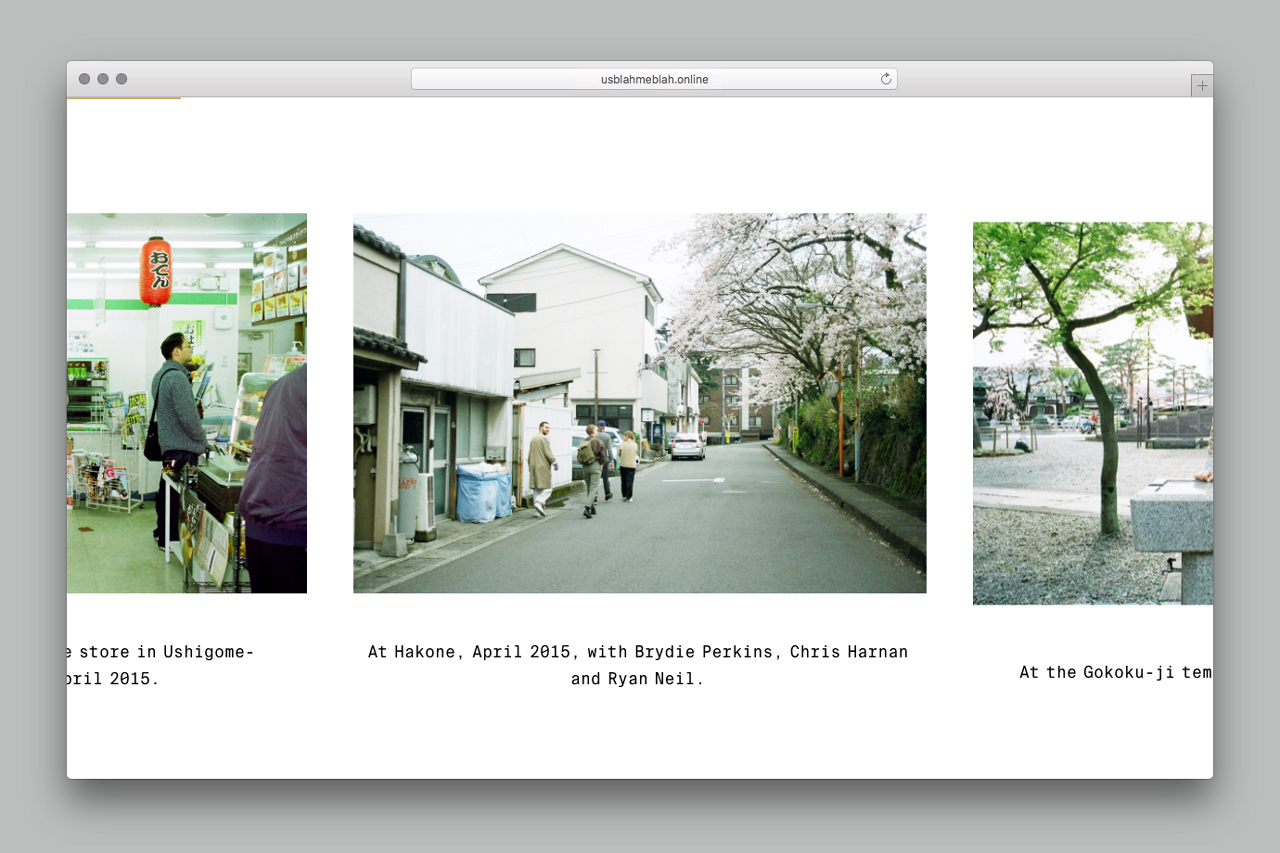Select the Hakone street photo
Screen dimensions: 1280x853
(x=639, y=402)
